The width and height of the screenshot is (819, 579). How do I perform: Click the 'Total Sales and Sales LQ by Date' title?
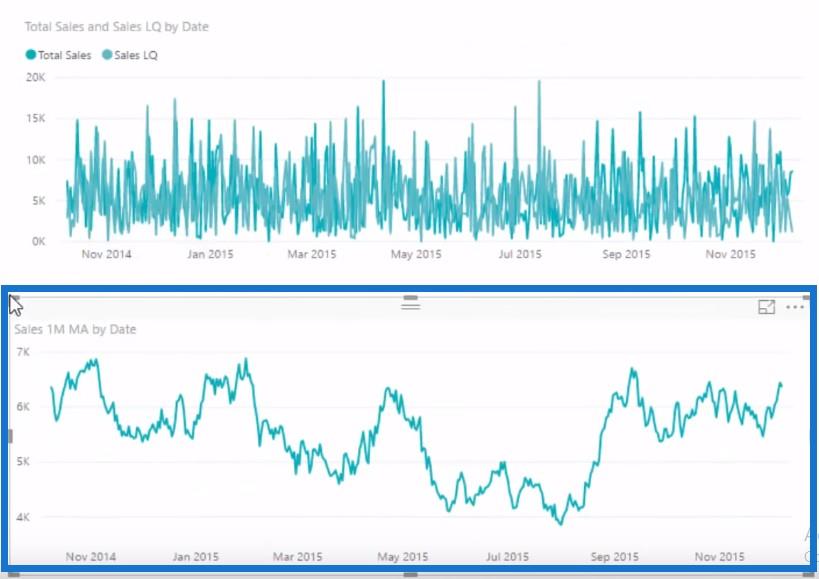click(116, 27)
